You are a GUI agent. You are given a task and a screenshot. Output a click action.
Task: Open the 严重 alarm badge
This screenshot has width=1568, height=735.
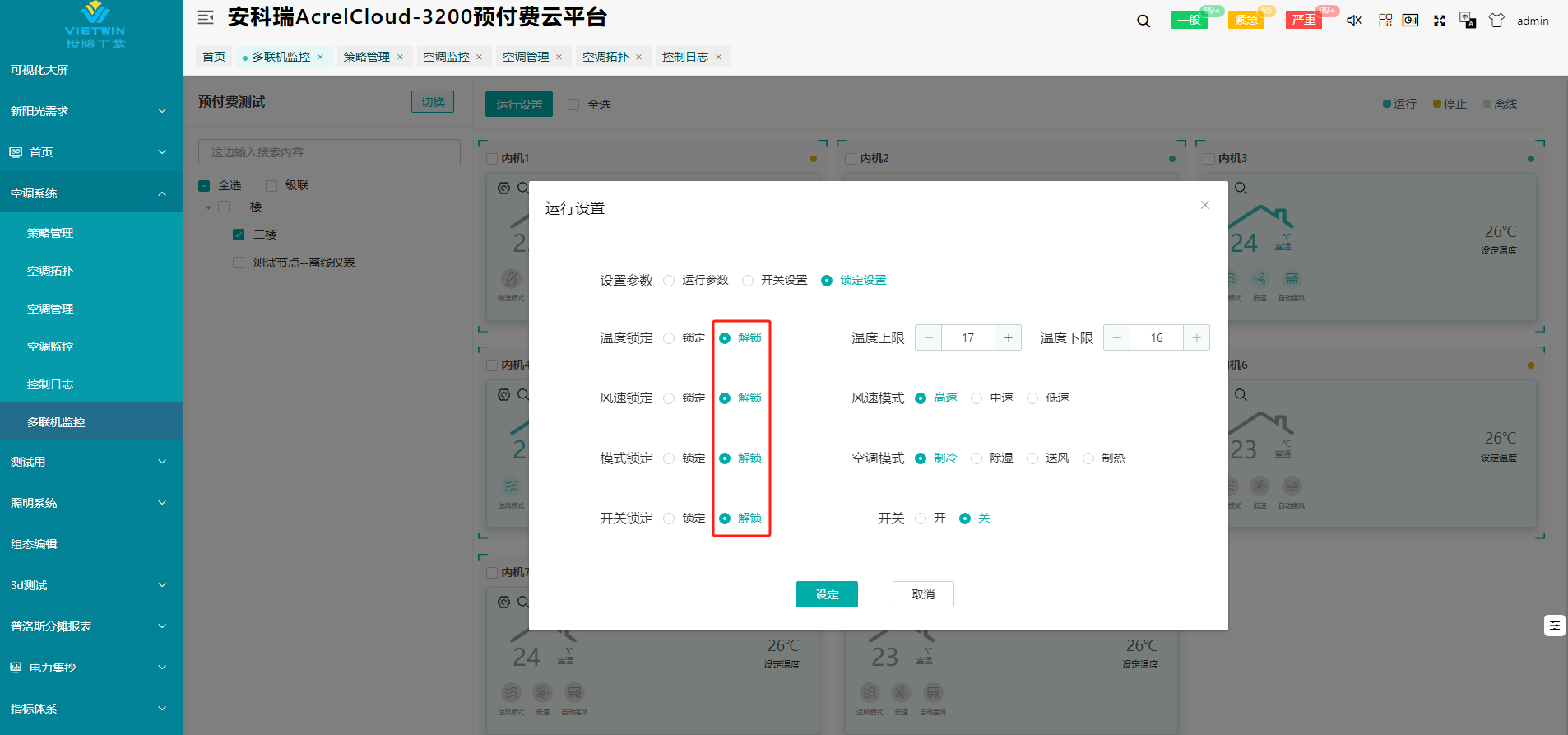(x=1304, y=20)
